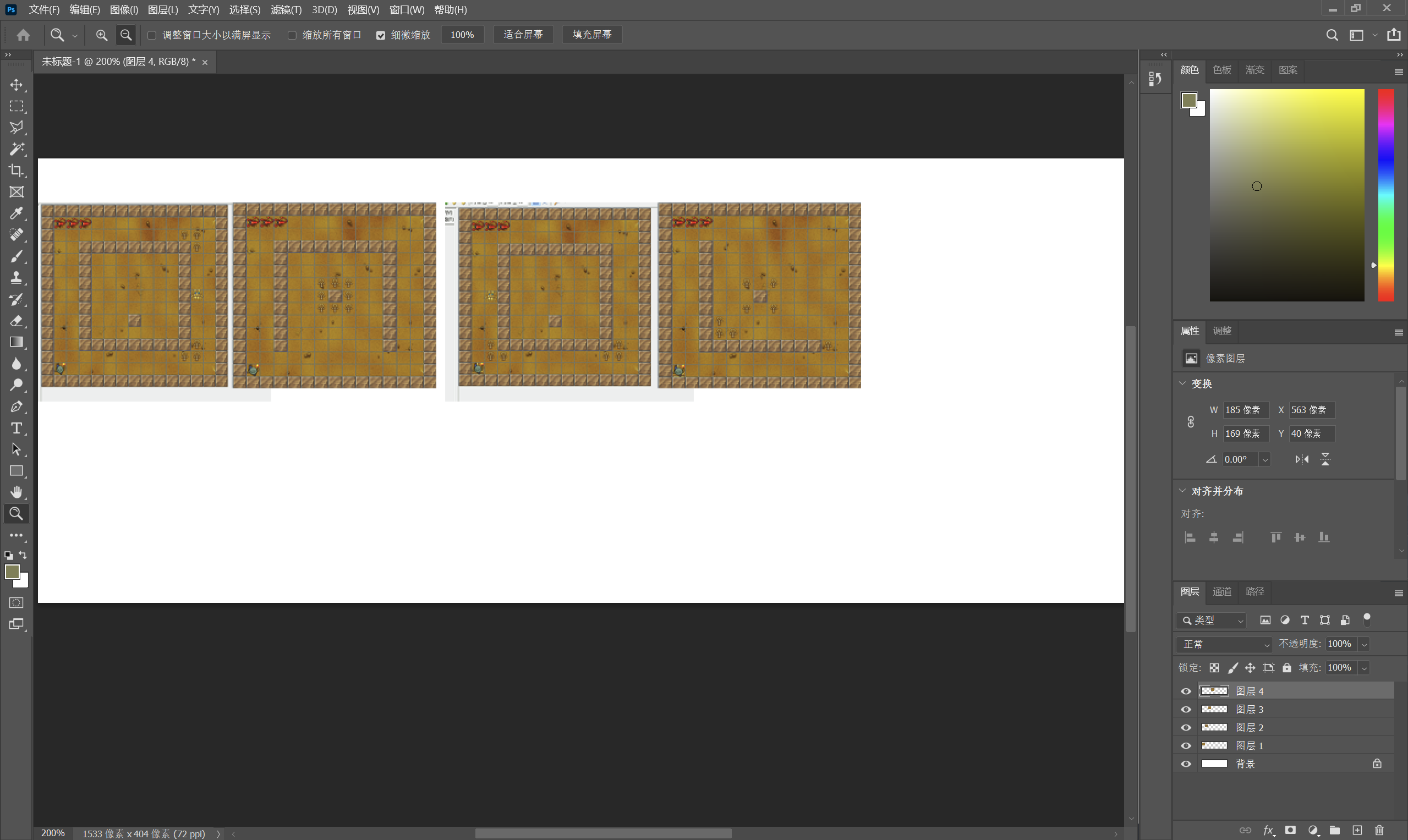Click the 填充屏幕 button
This screenshot has width=1408, height=840.
[592, 35]
